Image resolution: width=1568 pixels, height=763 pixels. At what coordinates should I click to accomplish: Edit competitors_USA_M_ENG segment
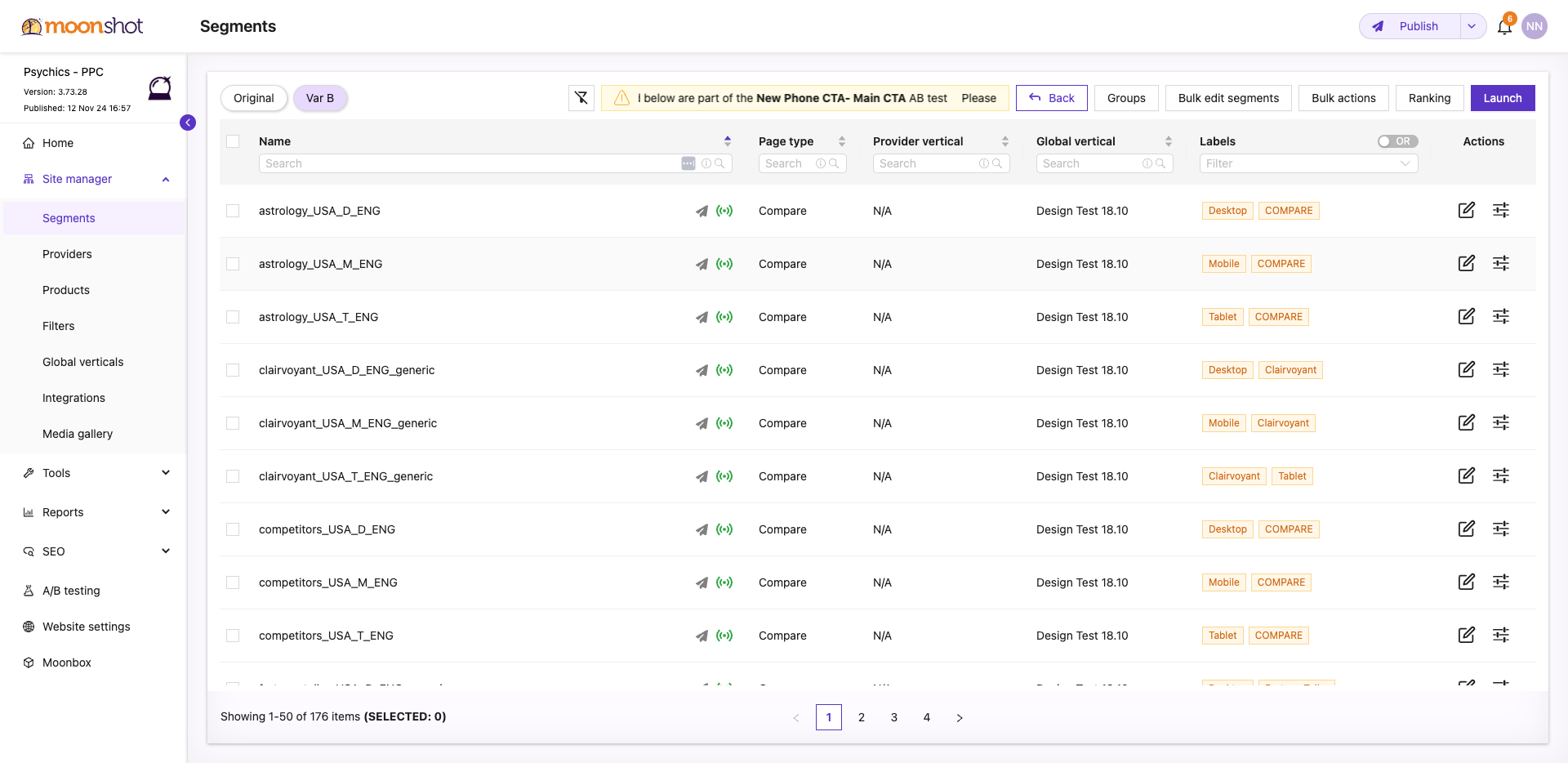point(1467,582)
